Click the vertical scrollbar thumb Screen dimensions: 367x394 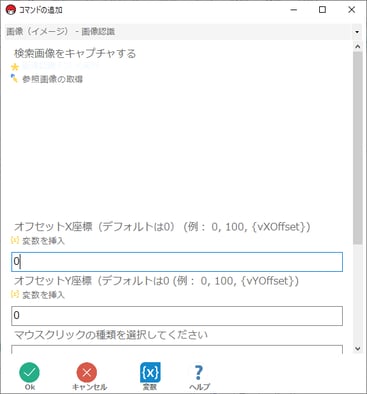[x=358, y=148]
